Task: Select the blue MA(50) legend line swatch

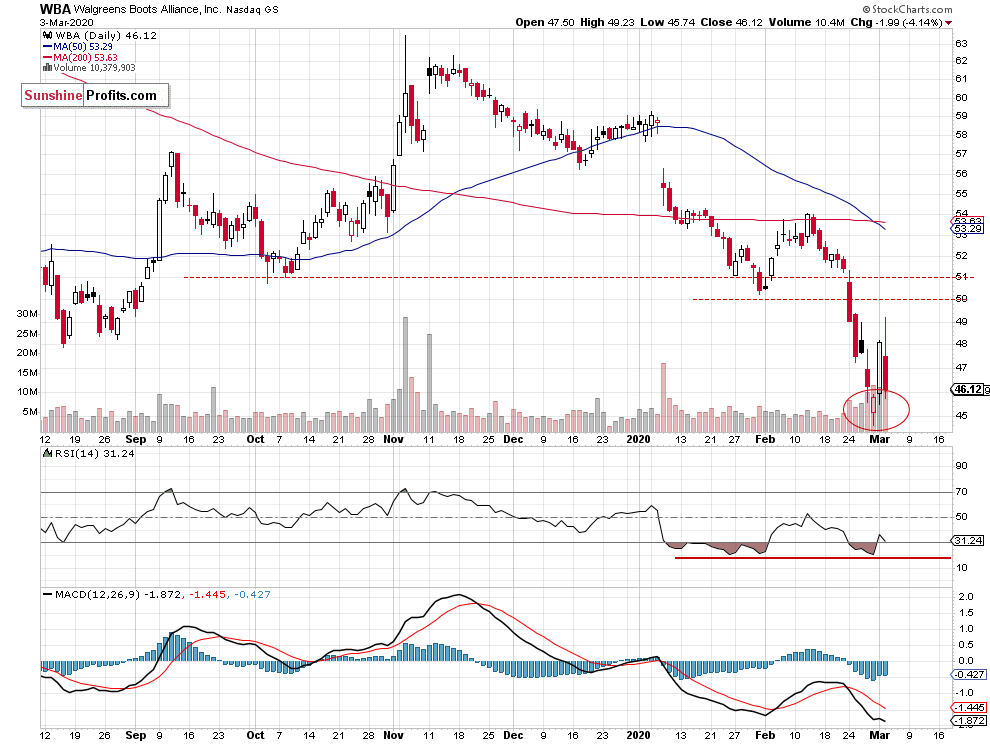Action: point(47,47)
